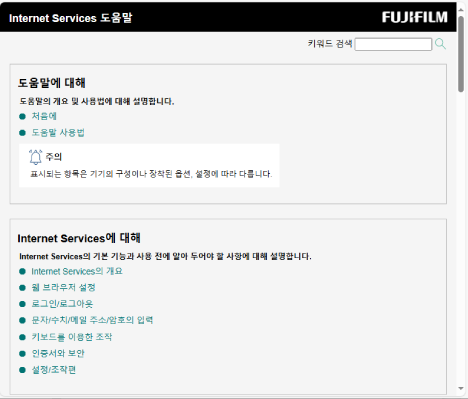Click the magnifier search icon
This screenshot has height=399, width=468.
coord(440,44)
